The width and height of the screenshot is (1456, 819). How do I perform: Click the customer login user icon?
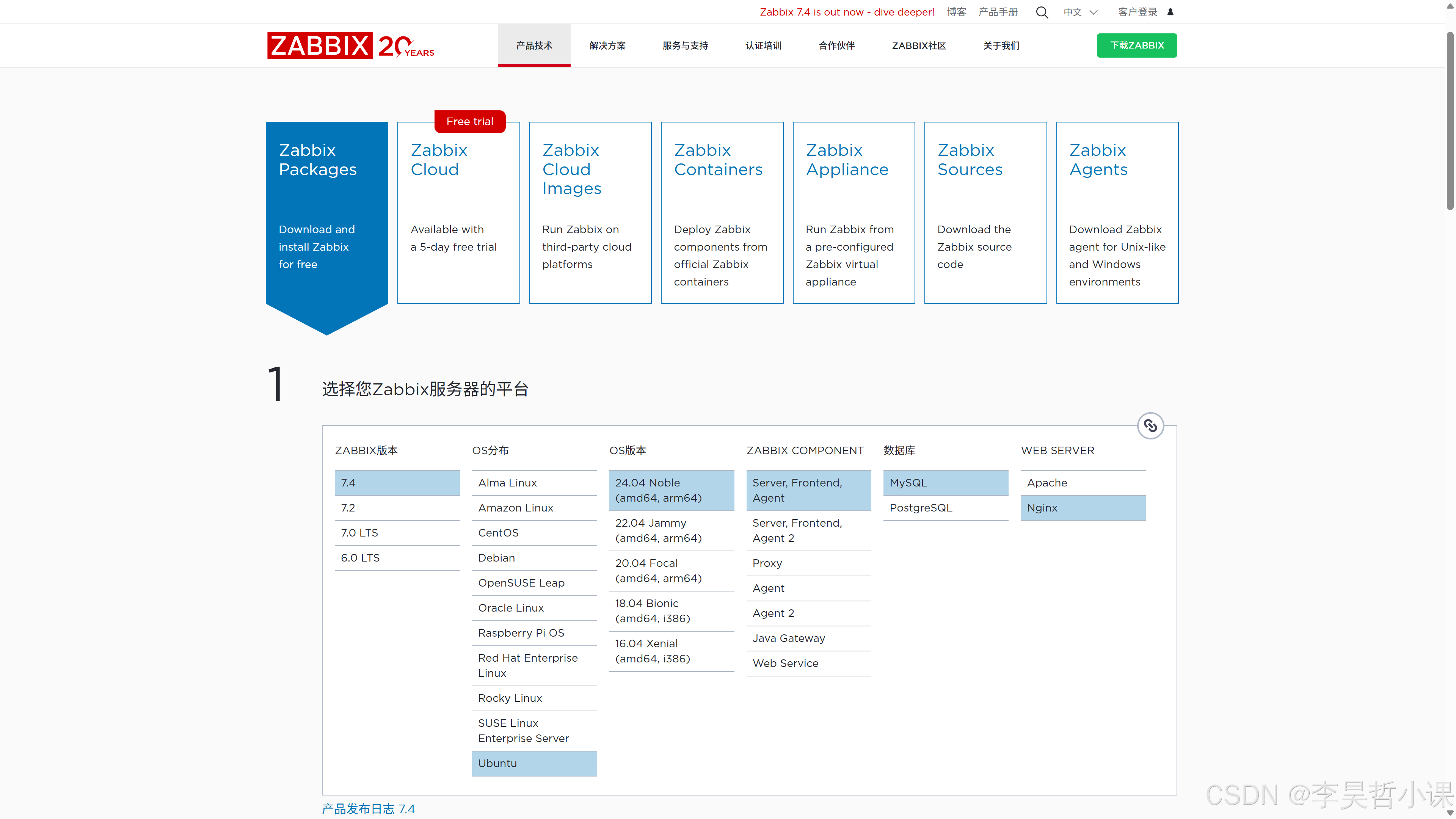click(1170, 12)
